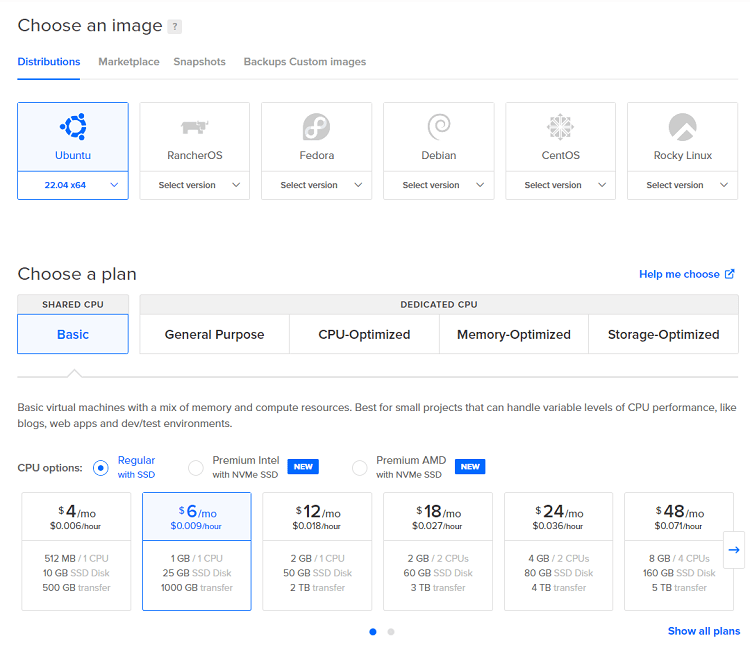Expand the Fedora Select version dropdown

pos(316,185)
